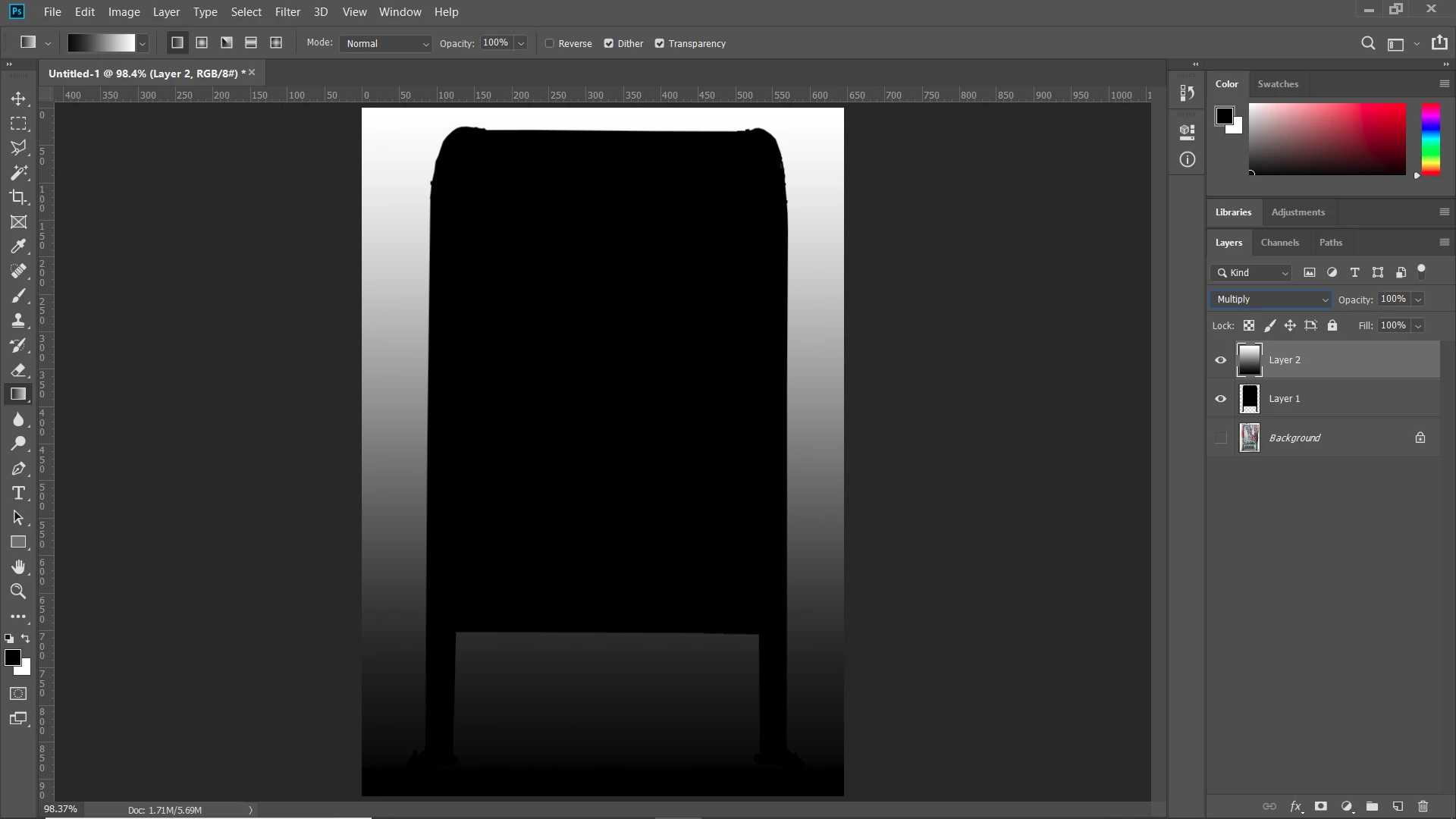Click the radial gradient style icon
1456x819 pixels.
point(202,43)
